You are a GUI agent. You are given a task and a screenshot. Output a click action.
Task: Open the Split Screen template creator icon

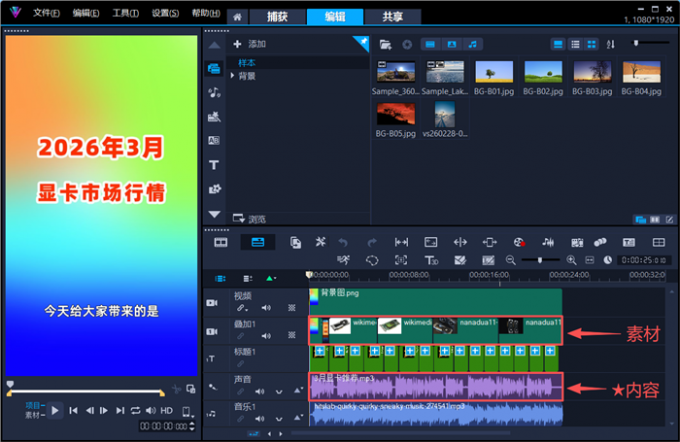[658, 242]
